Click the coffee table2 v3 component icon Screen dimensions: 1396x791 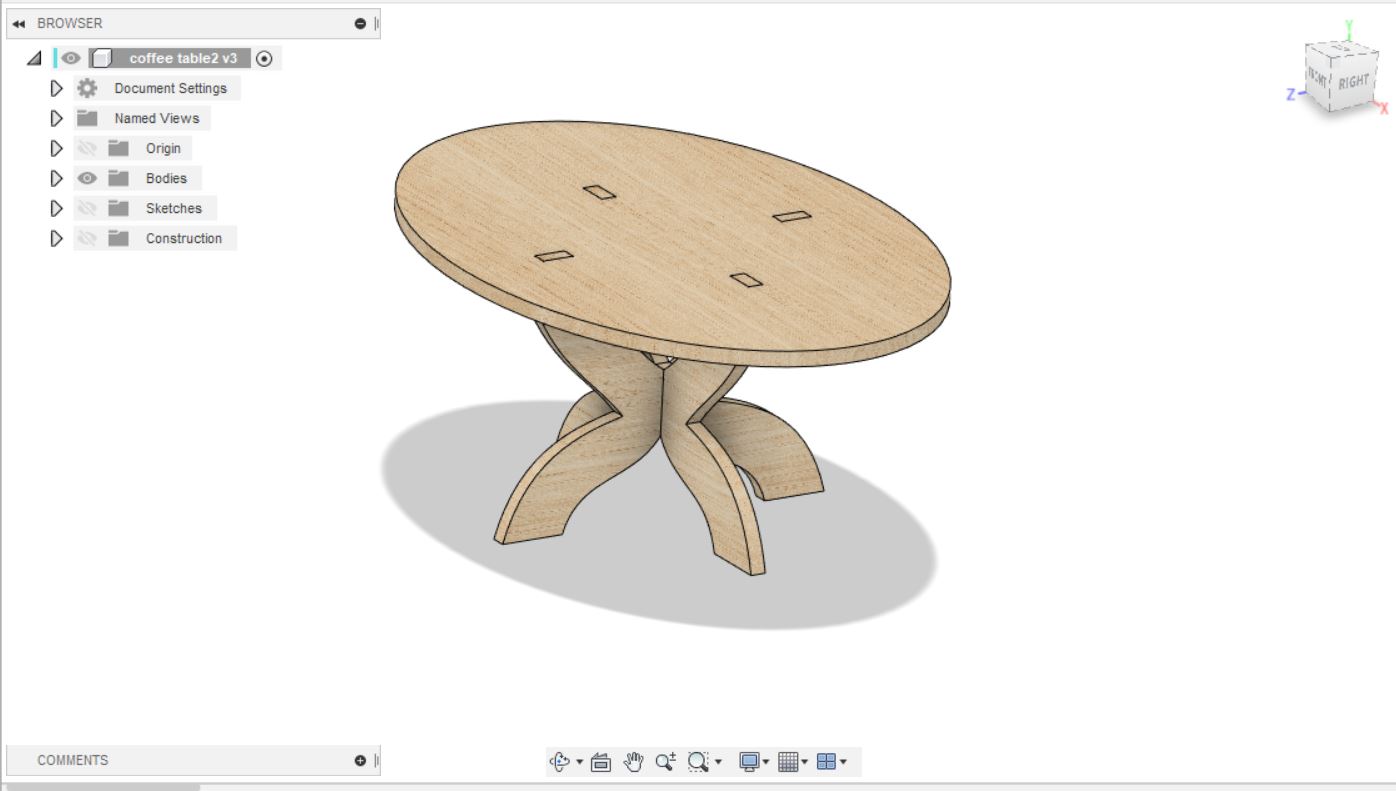(x=100, y=58)
